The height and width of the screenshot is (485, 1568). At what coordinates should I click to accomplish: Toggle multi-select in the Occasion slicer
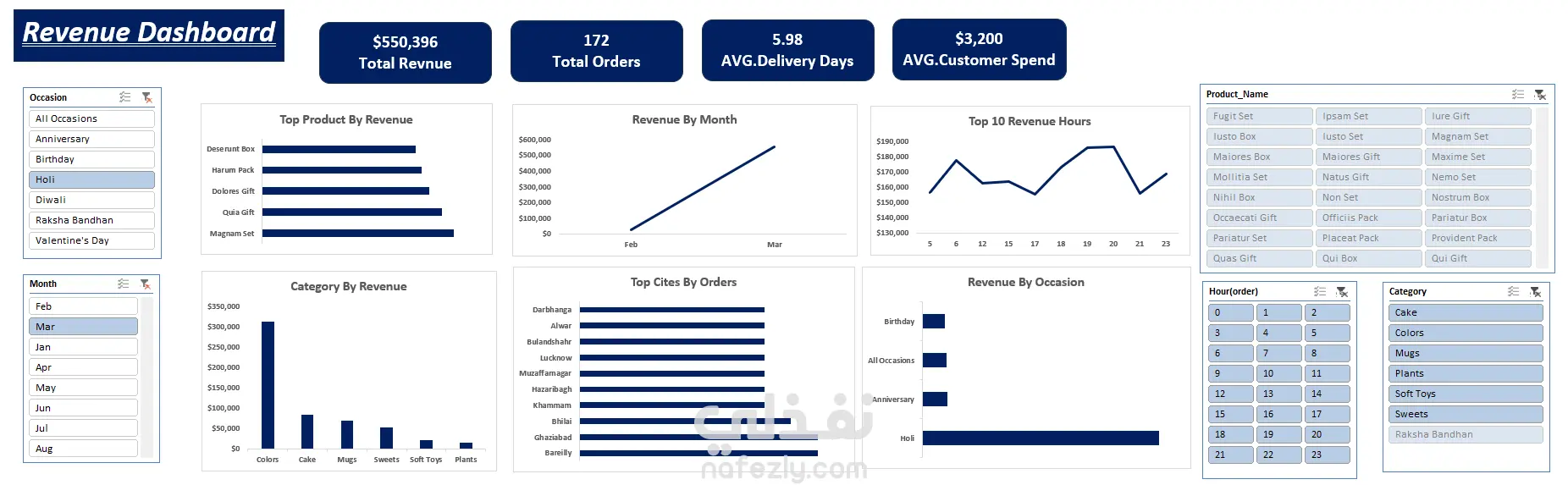tap(124, 97)
